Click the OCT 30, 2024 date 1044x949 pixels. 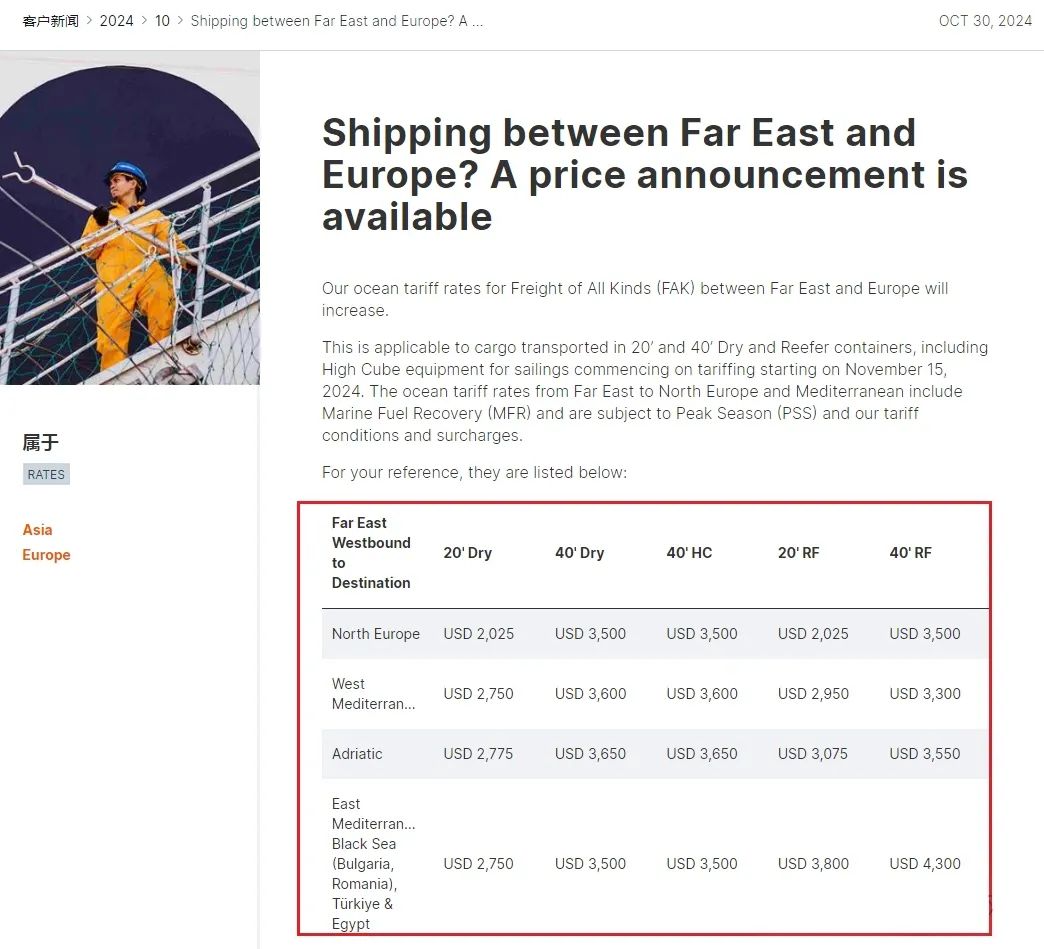click(x=985, y=21)
